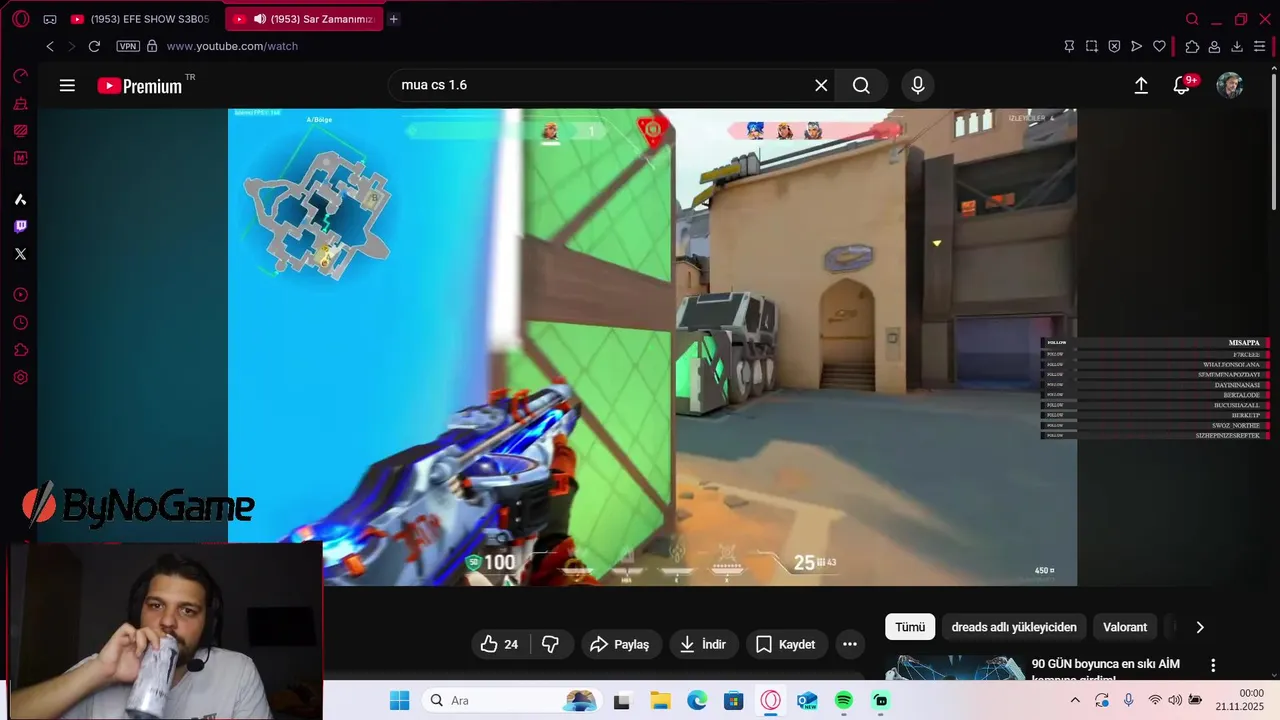Open X (Twitter) sidebar icon

coord(20,254)
